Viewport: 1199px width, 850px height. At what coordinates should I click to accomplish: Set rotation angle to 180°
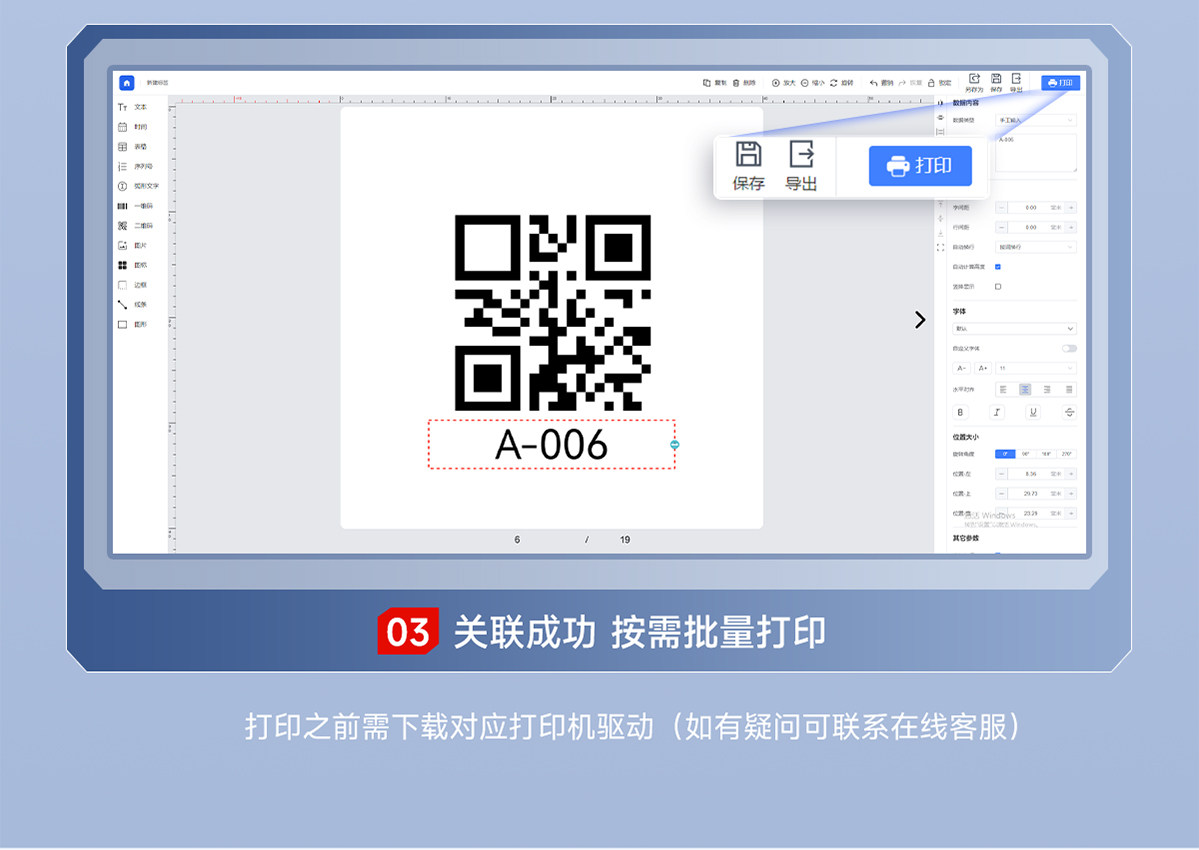point(1046,454)
